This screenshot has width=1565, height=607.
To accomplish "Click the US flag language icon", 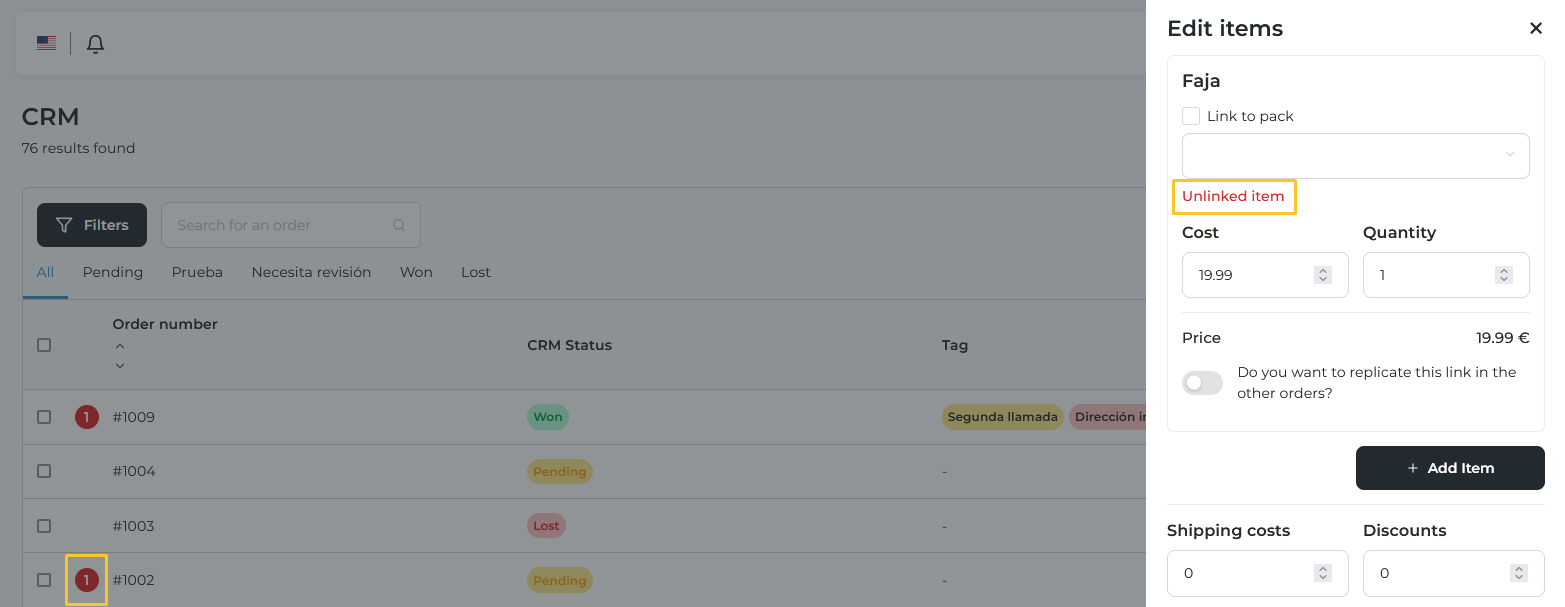I will click(x=46, y=43).
